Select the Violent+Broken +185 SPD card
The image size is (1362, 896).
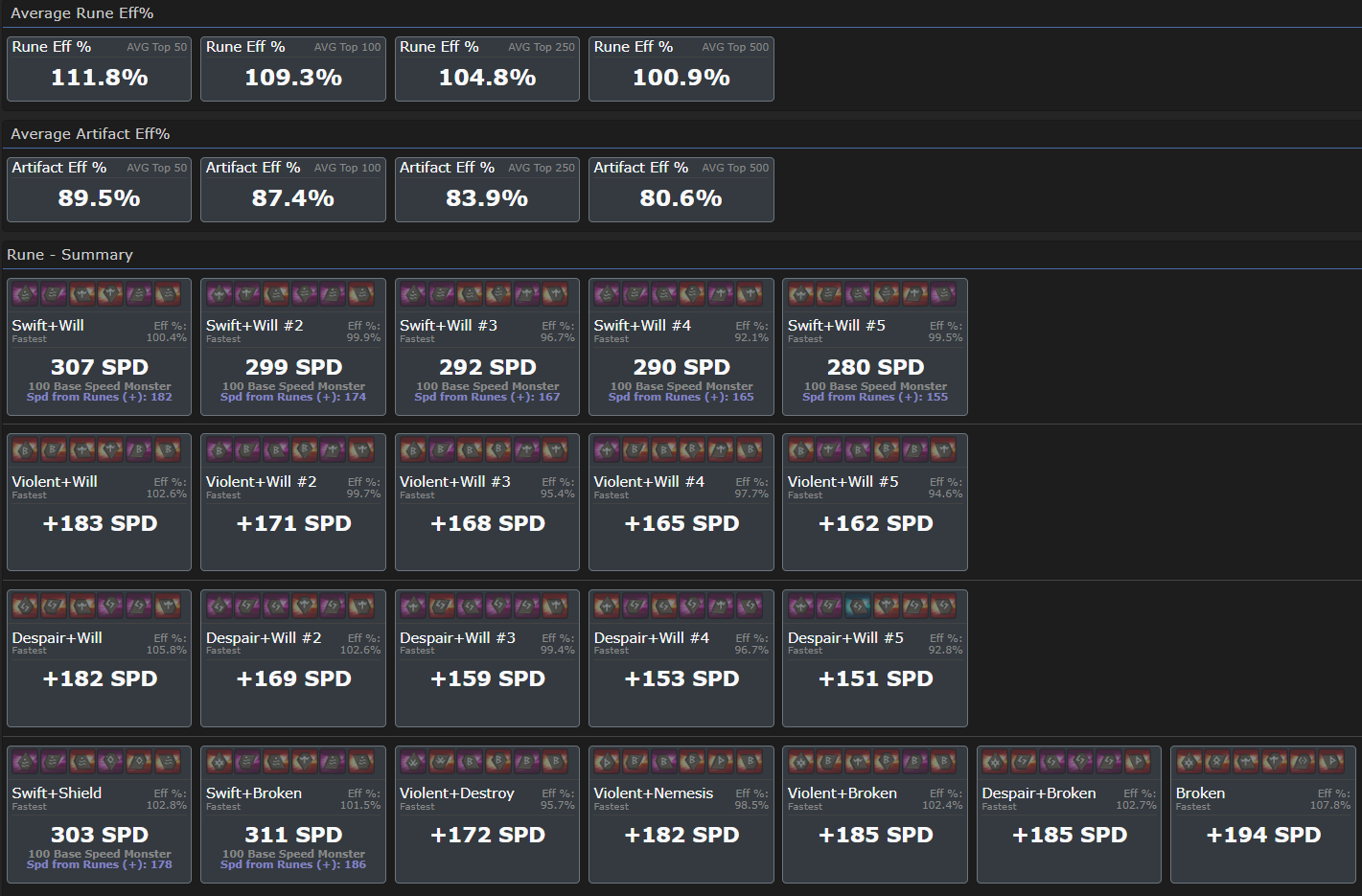[875, 815]
